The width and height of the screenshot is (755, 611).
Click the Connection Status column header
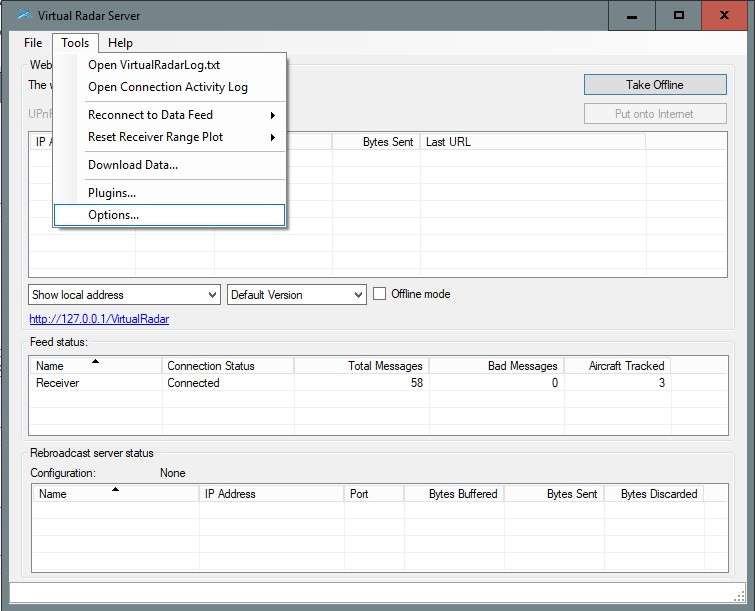pyautogui.click(x=228, y=366)
